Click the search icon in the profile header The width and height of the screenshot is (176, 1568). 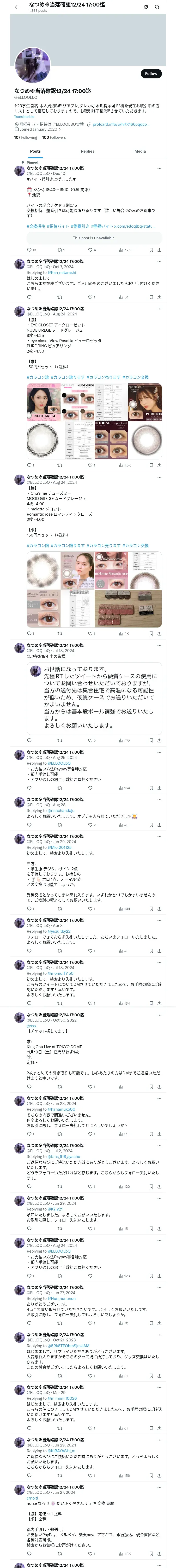point(157,7)
